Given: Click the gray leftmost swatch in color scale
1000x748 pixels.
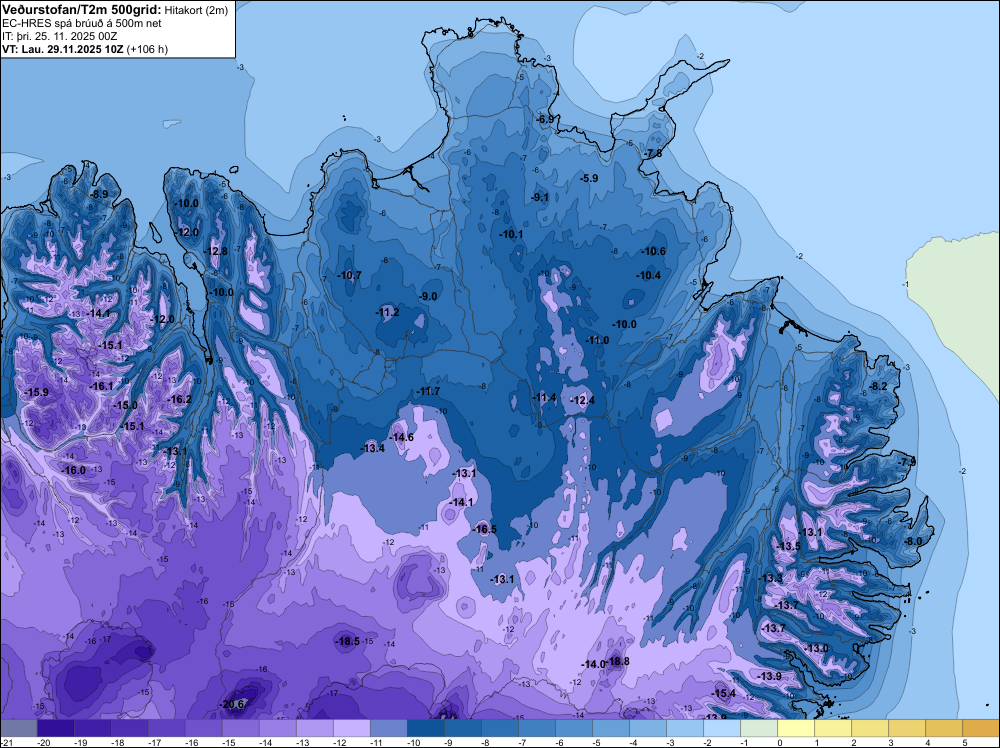Looking at the screenshot, I should [18, 728].
